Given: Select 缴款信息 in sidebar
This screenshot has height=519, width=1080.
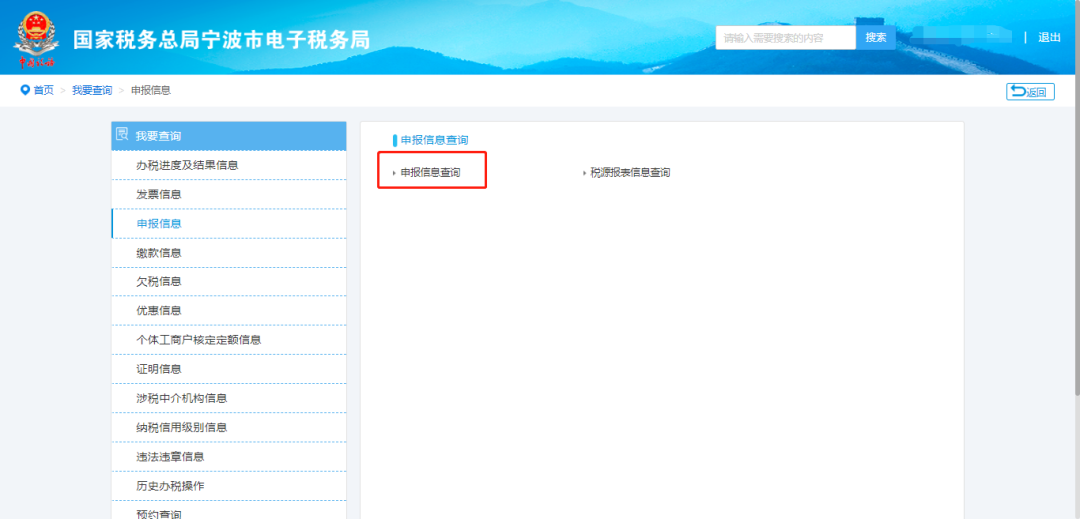Looking at the screenshot, I should (x=229, y=253).
